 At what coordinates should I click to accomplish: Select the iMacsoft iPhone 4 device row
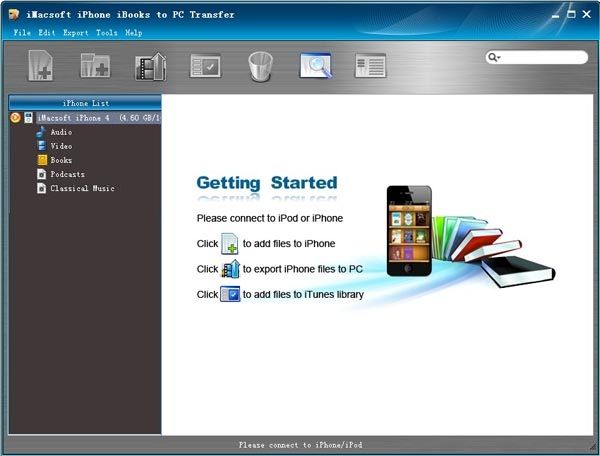98,117
